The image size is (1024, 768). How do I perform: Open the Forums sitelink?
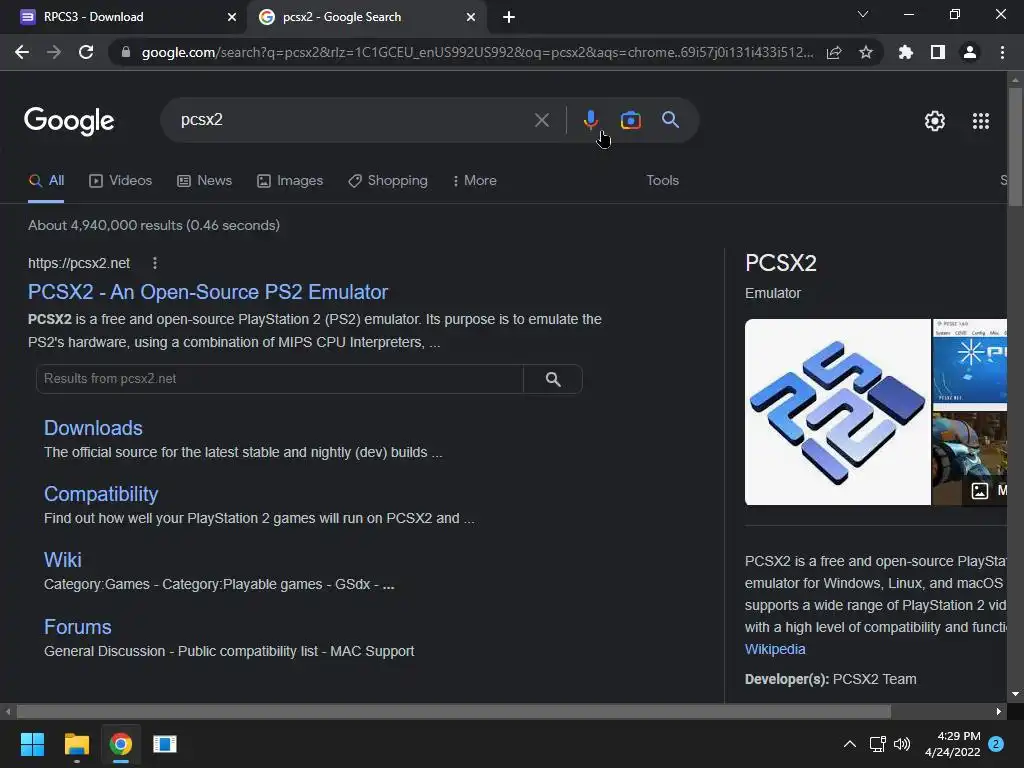coord(78,627)
